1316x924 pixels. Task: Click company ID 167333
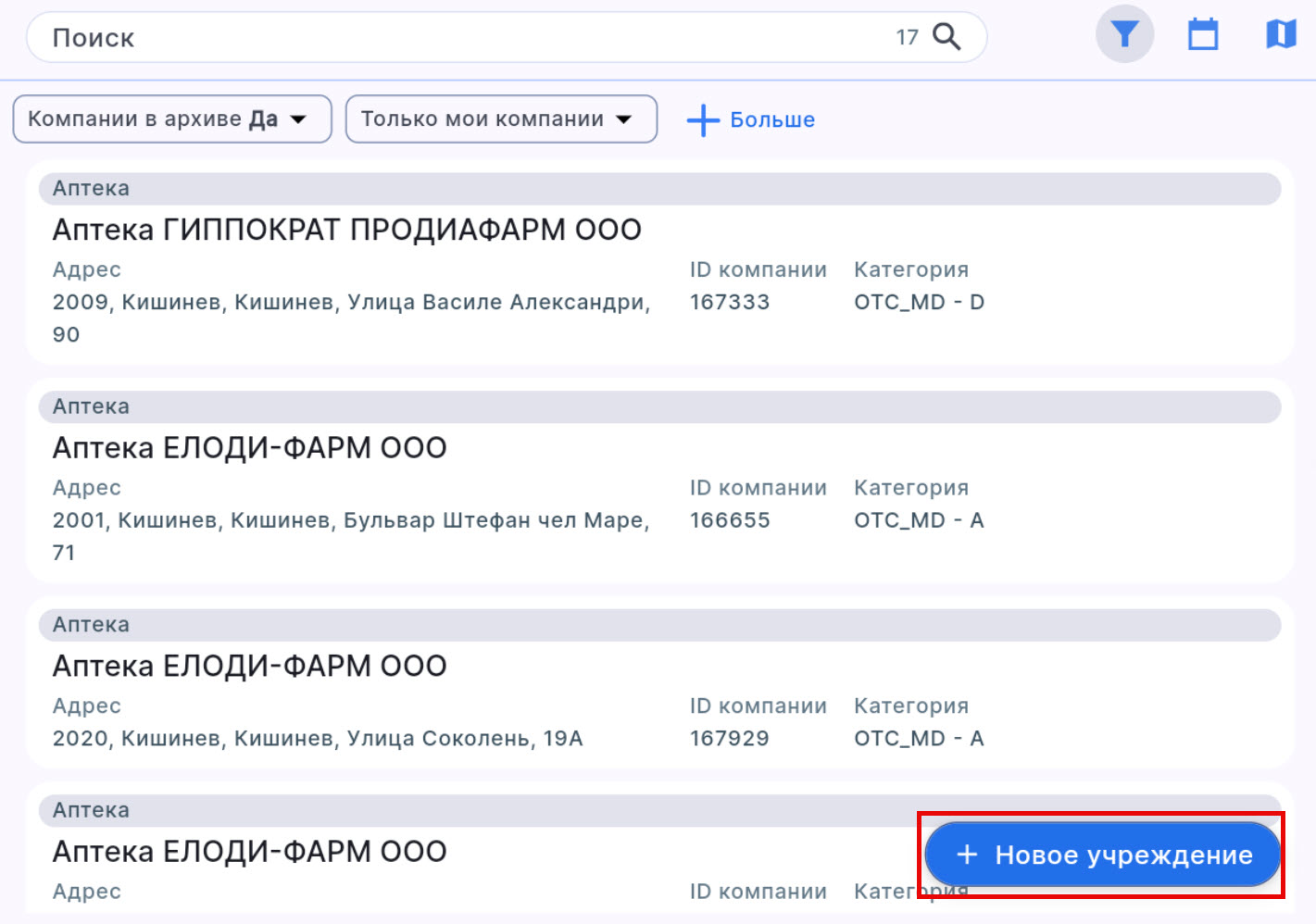tap(729, 302)
